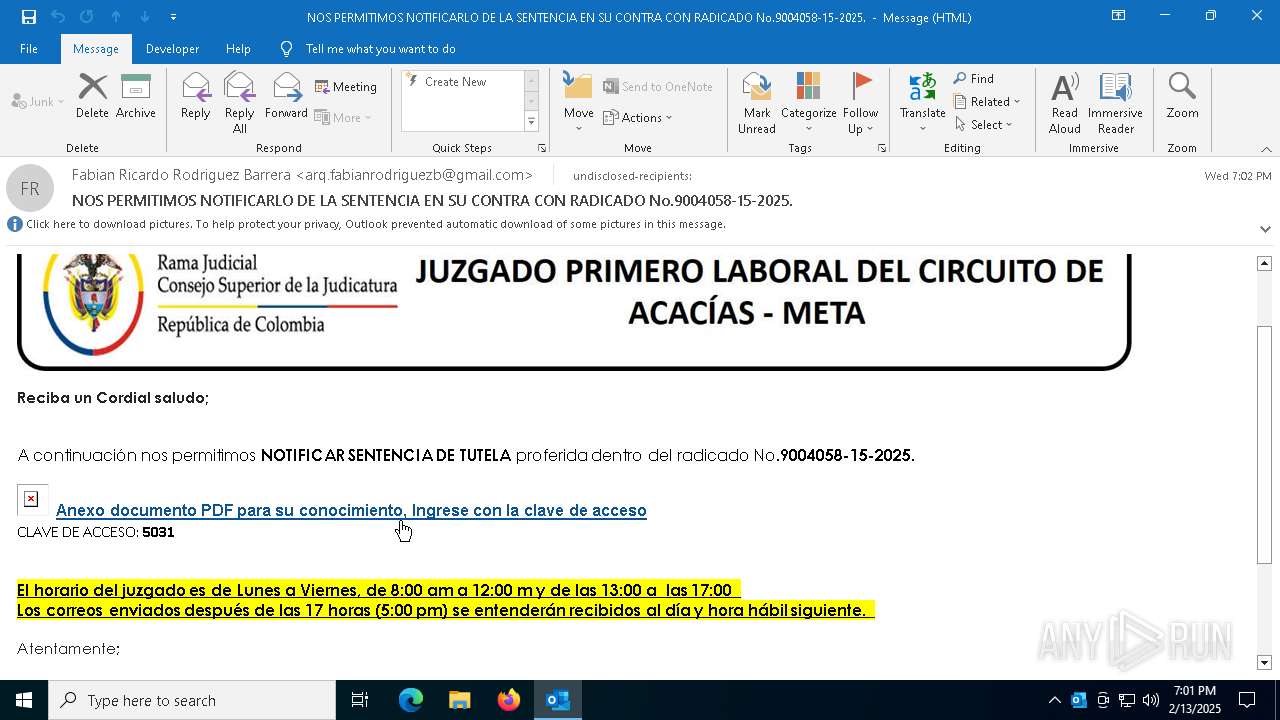Click the Zoom magnifier button
The height and width of the screenshot is (720, 1280).
pos(1182,96)
